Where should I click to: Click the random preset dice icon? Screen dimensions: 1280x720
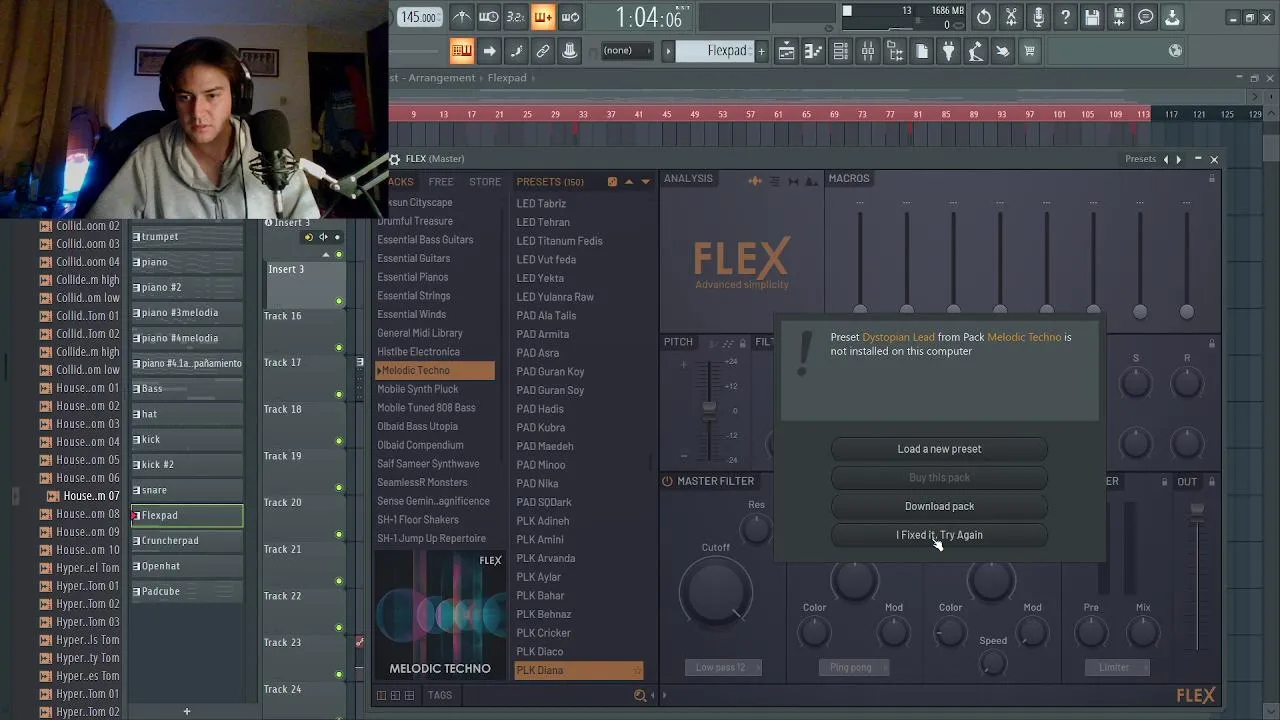612,181
